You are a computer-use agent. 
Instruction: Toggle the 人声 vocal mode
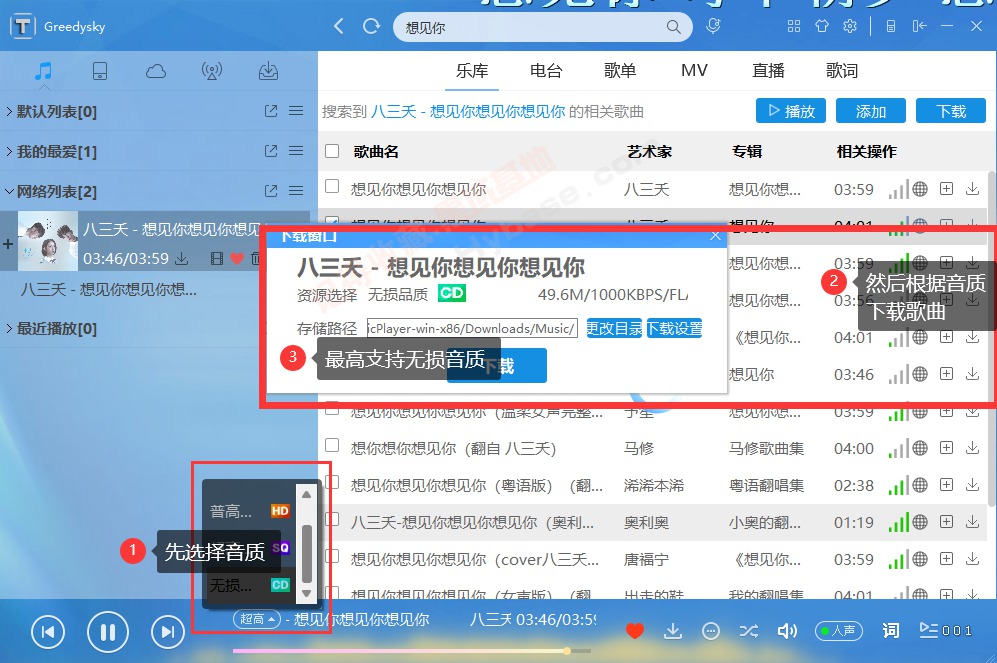839,631
